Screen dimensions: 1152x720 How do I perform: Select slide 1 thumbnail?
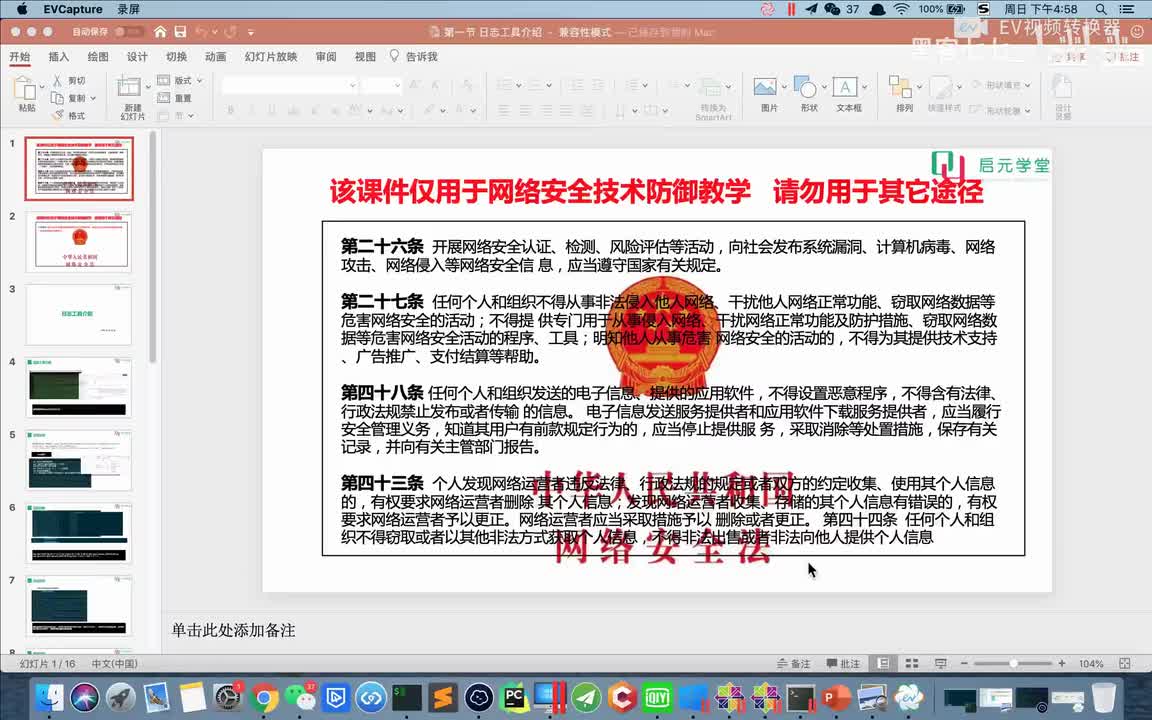pyautogui.click(x=79, y=168)
